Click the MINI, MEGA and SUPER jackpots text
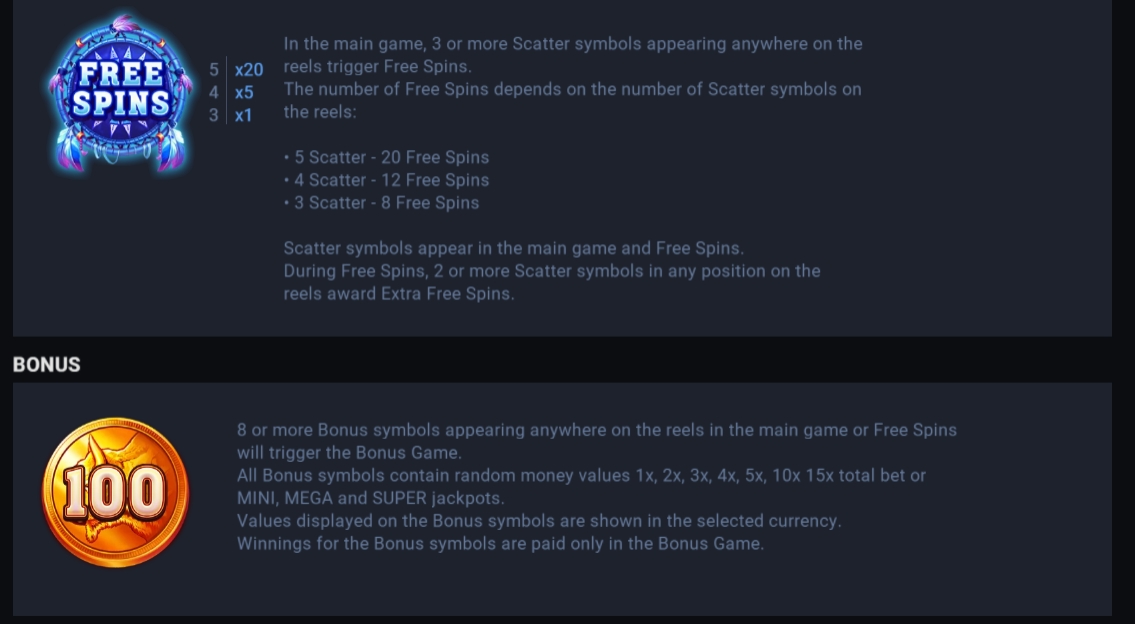The width and height of the screenshot is (1135, 624). 371,498
